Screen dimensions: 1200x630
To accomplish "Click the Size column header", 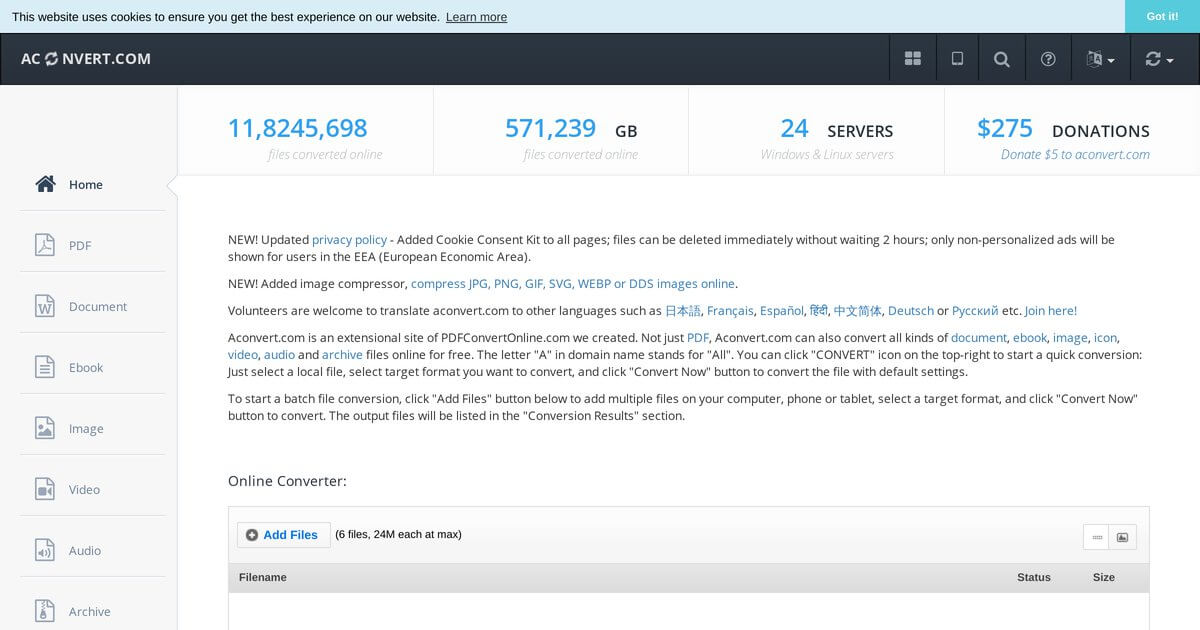I will (x=1104, y=577).
